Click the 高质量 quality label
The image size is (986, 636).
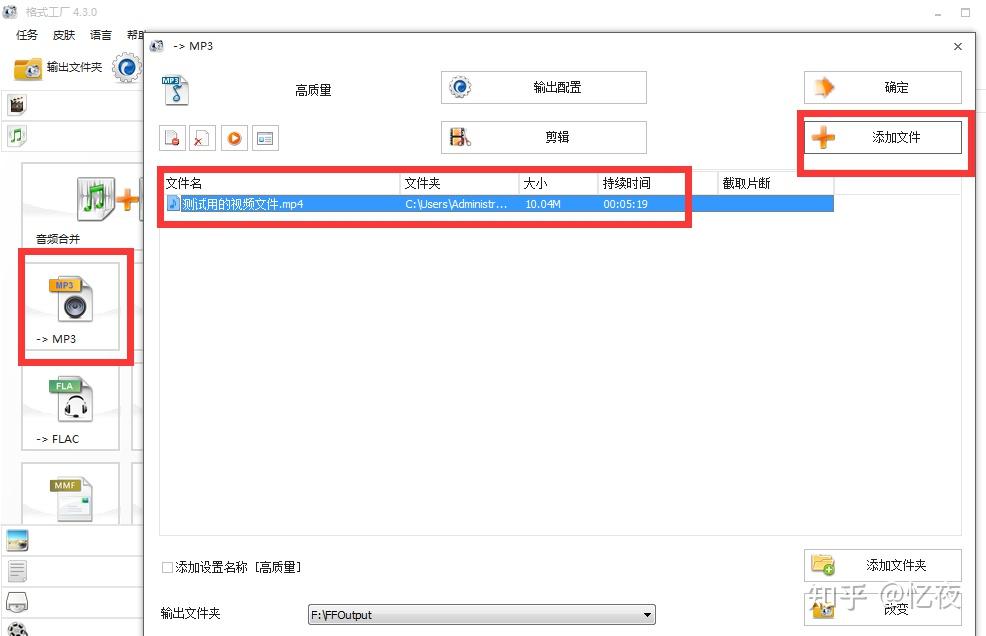pyautogui.click(x=313, y=91)
